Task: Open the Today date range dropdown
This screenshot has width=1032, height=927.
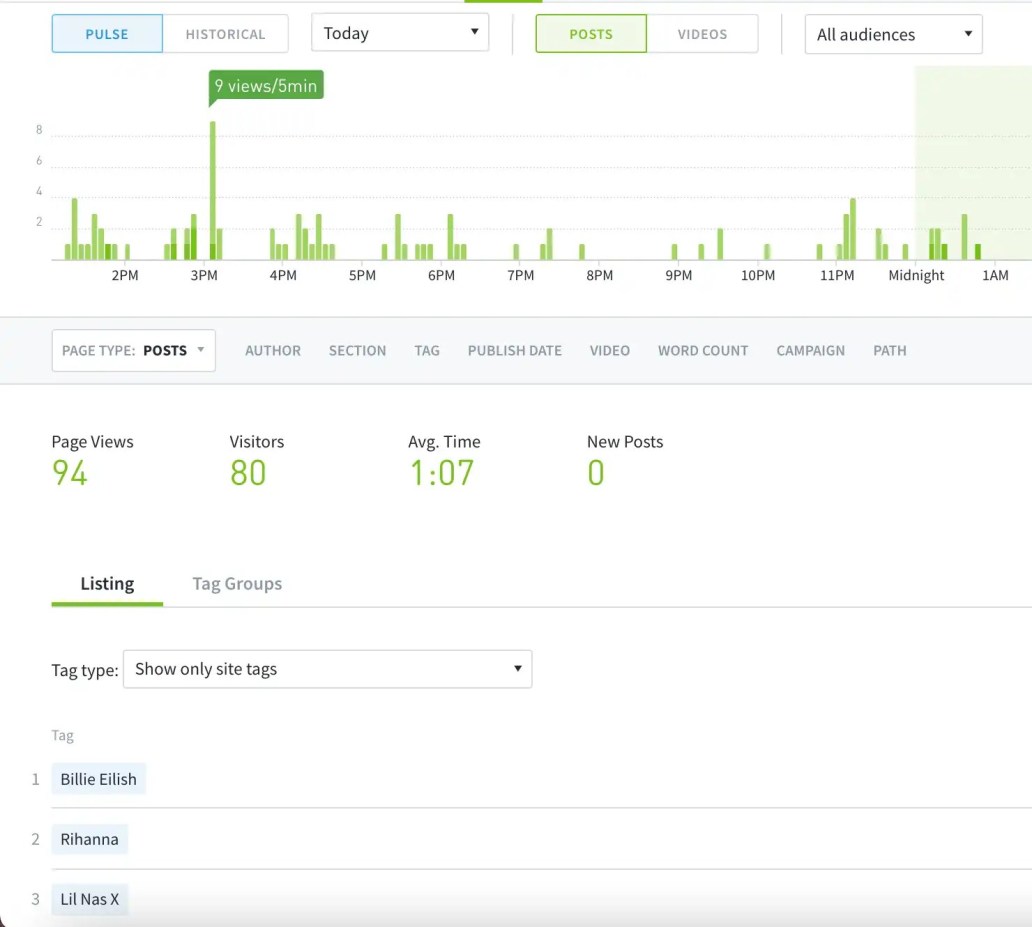Action: pyautogui.click(x=399, y=32)
